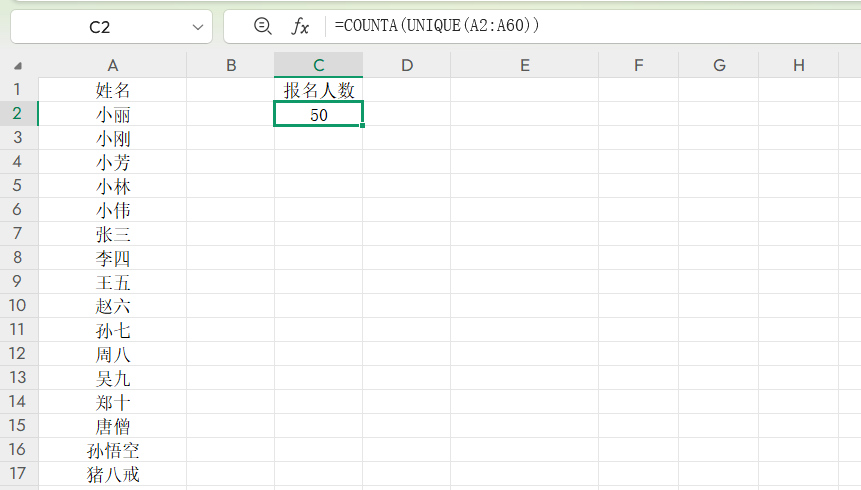Select column H header
The image size is (861, 490).
click(x=798, y=66)
